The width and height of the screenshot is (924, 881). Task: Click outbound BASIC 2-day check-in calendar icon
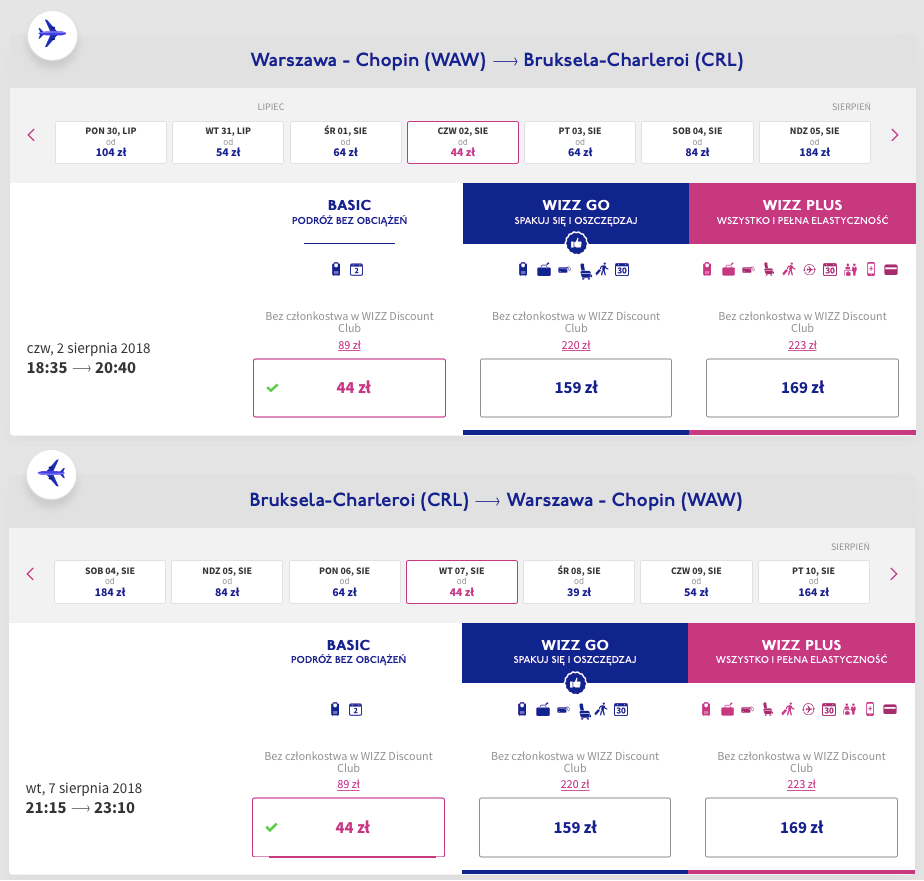click(357, 270)
